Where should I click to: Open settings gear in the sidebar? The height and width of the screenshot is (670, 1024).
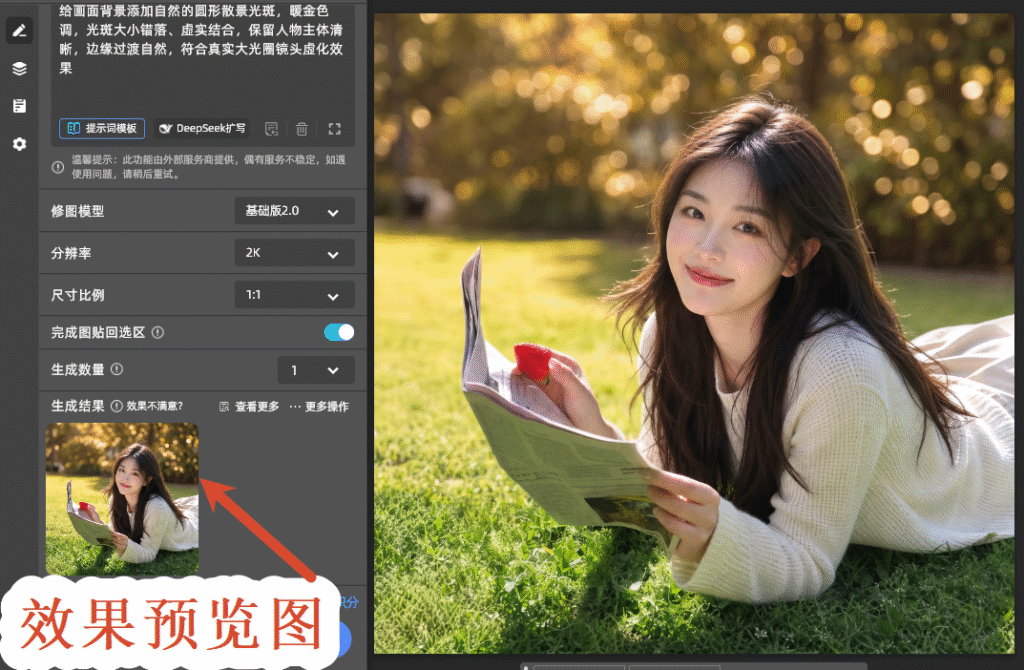19,144
